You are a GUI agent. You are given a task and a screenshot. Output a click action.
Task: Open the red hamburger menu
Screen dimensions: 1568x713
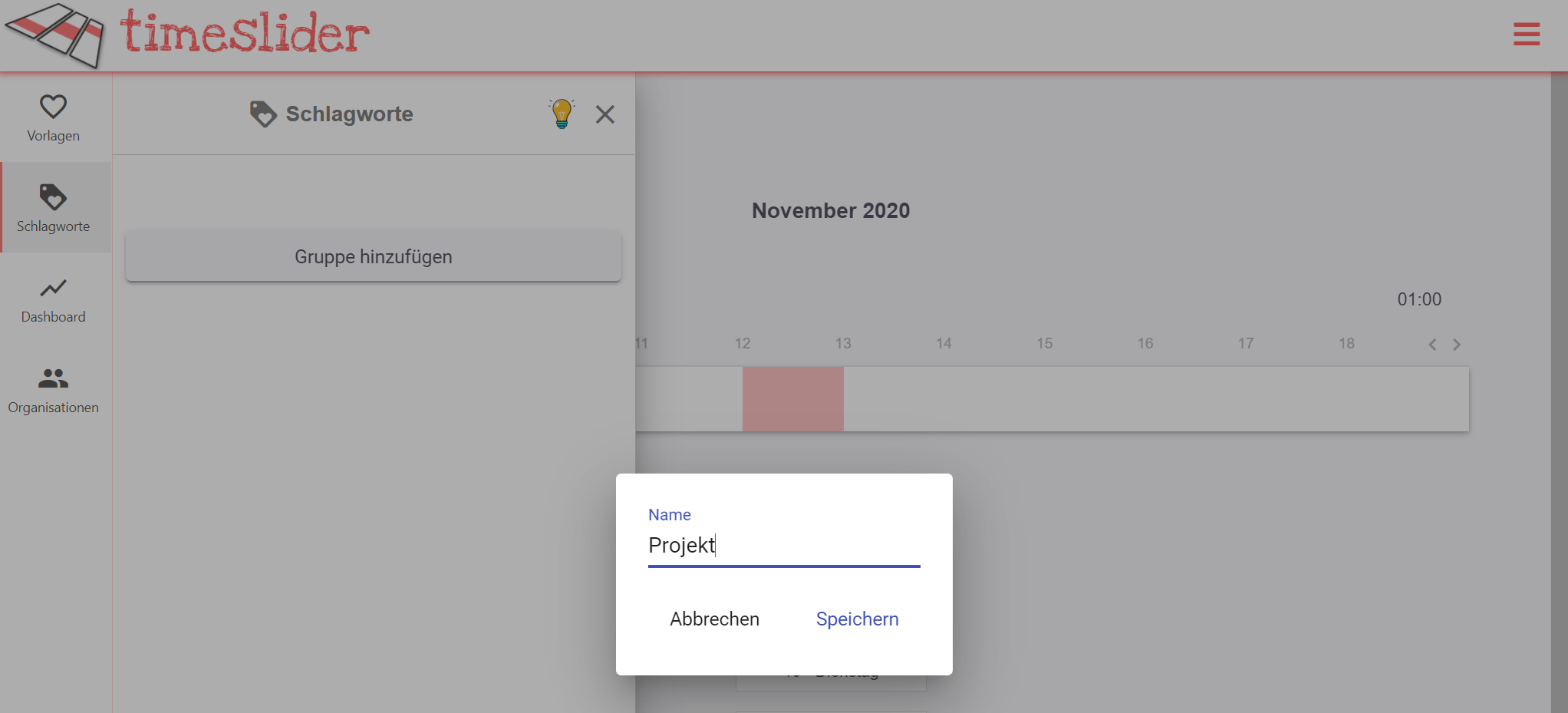(1526, 34)
